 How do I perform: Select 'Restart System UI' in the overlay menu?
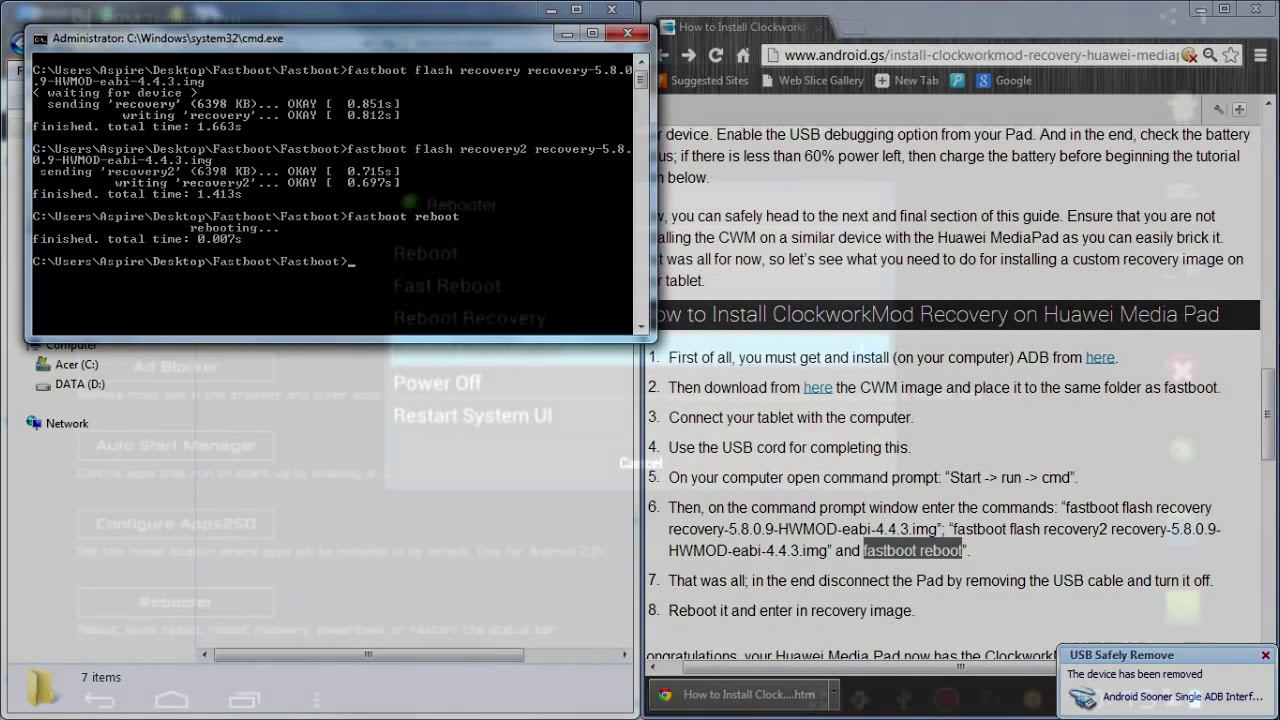coord(472,416)
